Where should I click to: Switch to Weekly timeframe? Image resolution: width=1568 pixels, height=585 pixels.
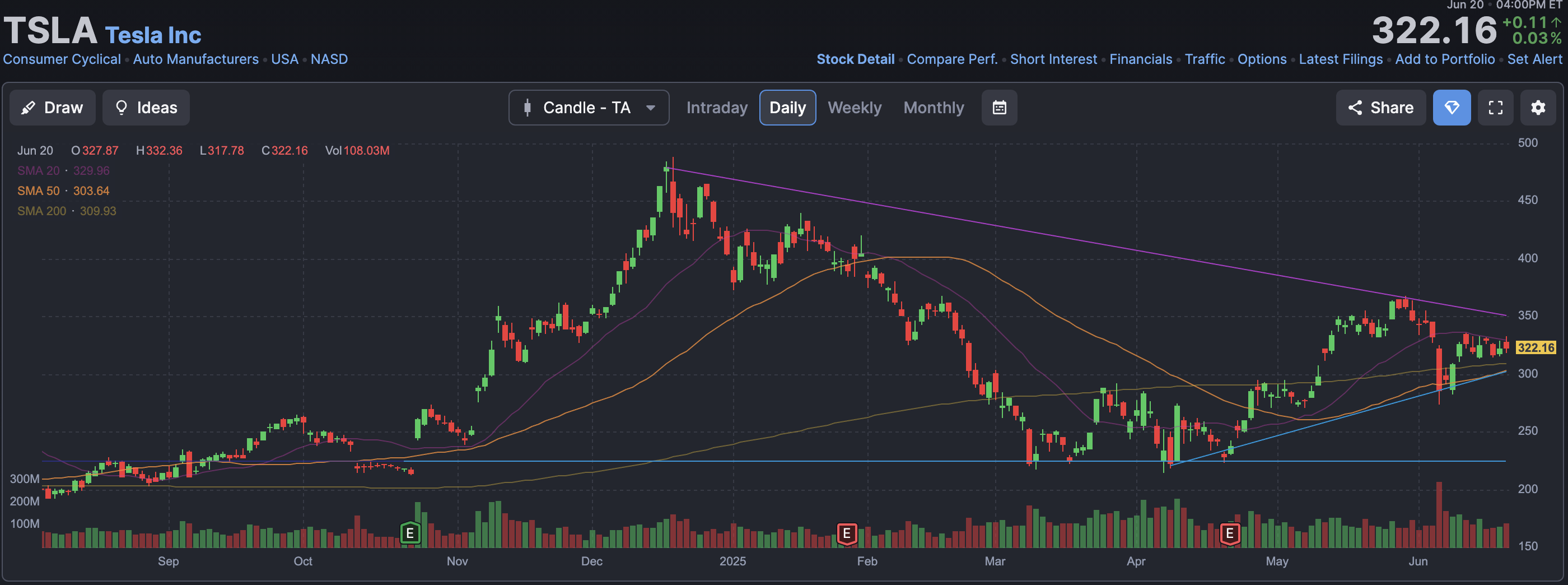tap(854, 108)
